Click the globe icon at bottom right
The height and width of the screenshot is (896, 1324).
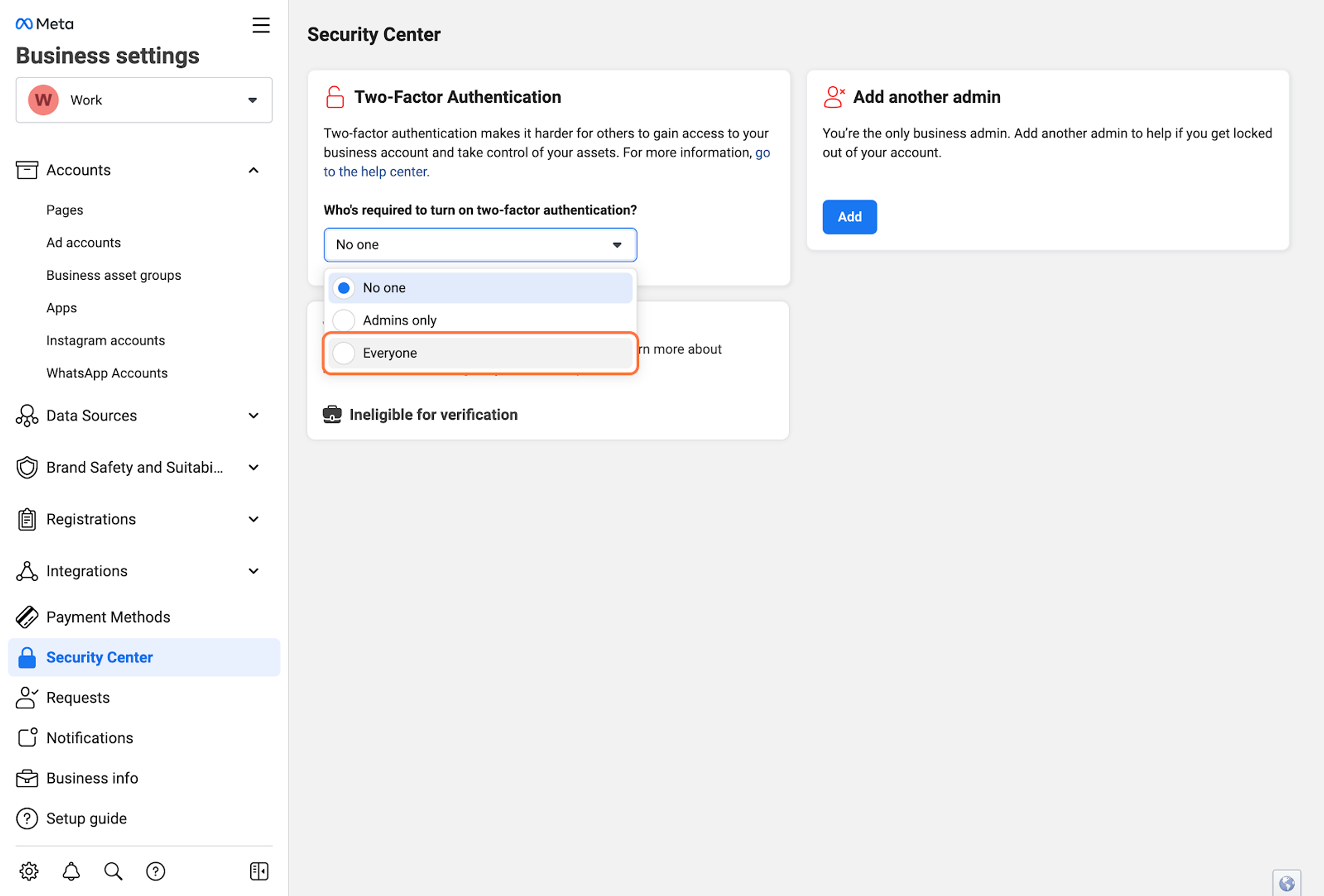pos(1286,884)
